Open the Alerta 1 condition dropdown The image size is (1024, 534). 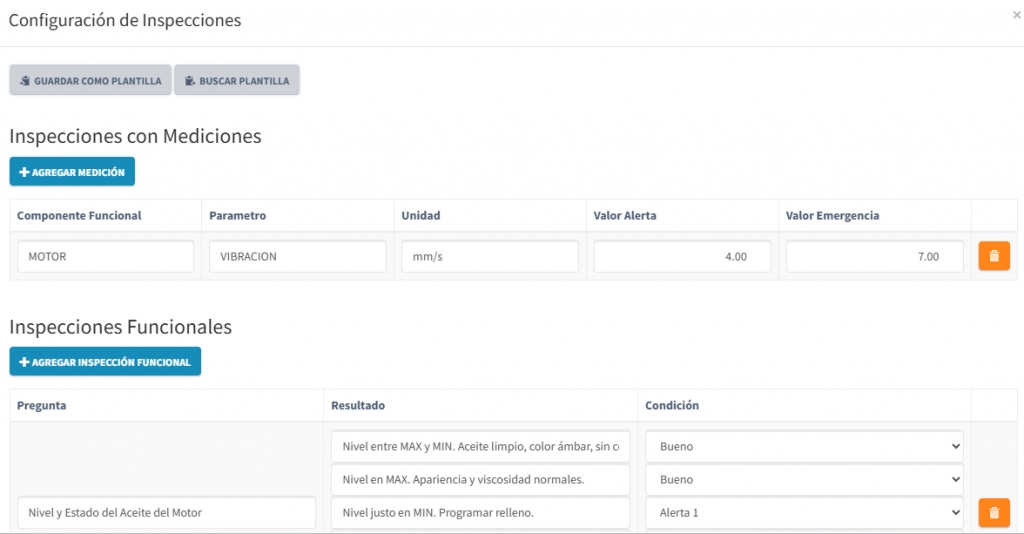click(x=804, y=513)
